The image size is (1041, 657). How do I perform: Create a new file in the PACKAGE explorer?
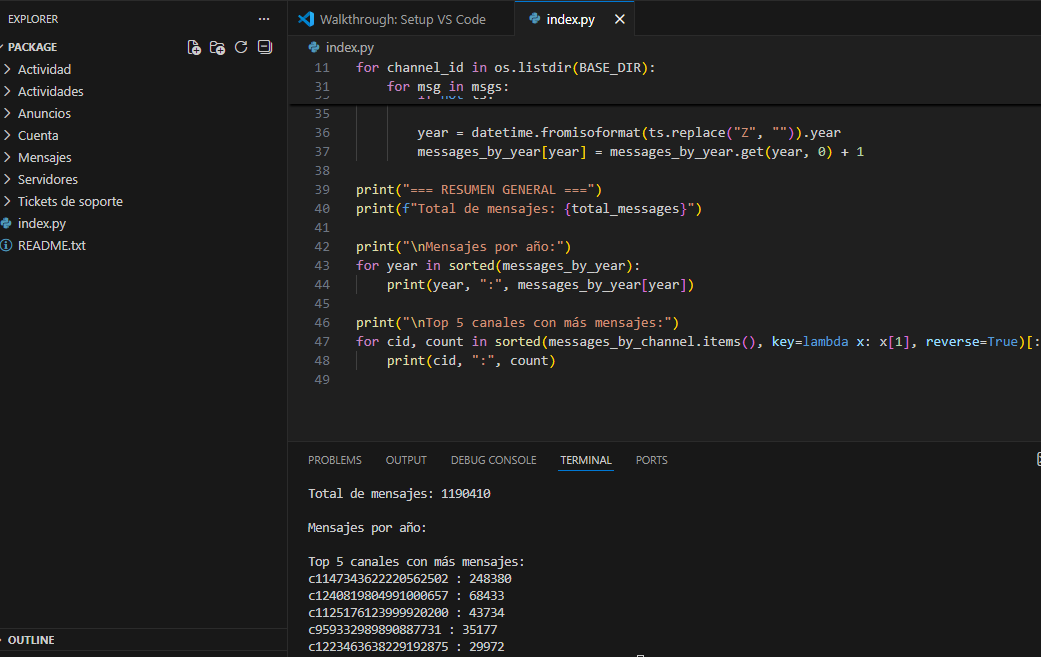[x=194, y=47]
